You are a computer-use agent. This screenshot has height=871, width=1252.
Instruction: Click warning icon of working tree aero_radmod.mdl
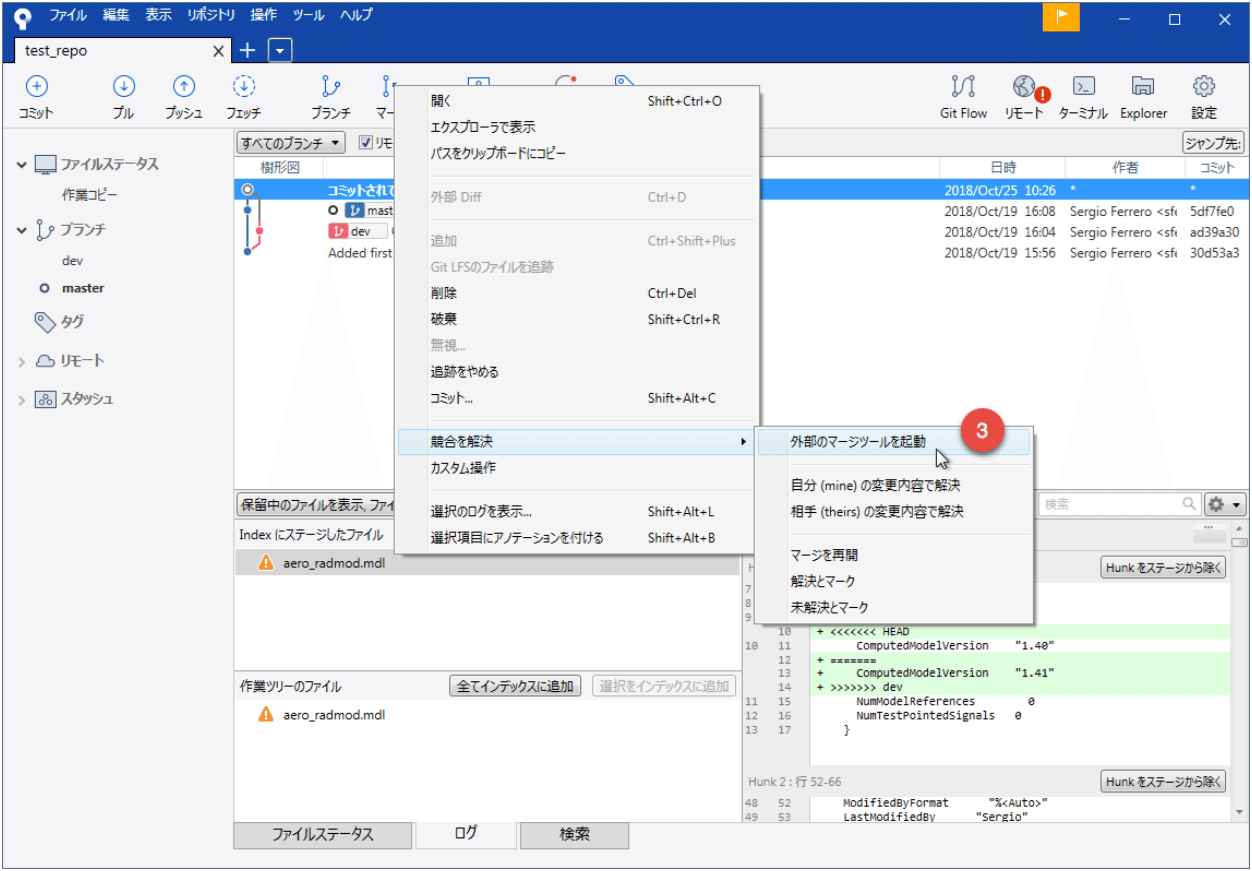point(265,715)
